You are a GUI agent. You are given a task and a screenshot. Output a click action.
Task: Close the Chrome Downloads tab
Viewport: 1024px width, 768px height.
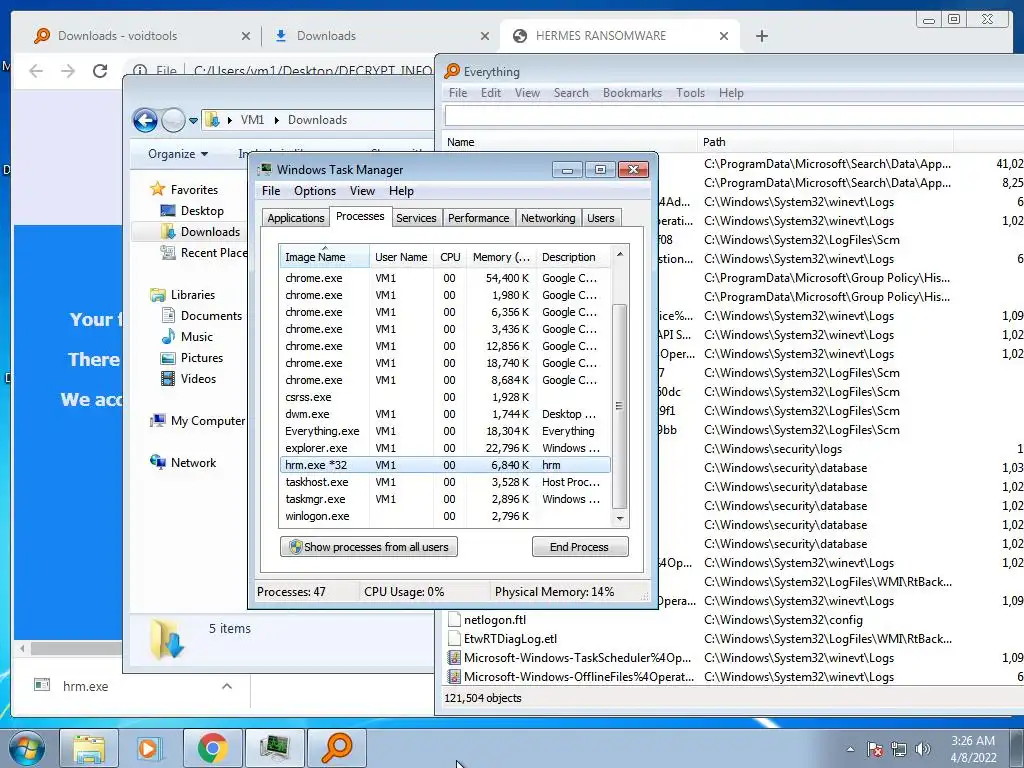click(485, 37)
